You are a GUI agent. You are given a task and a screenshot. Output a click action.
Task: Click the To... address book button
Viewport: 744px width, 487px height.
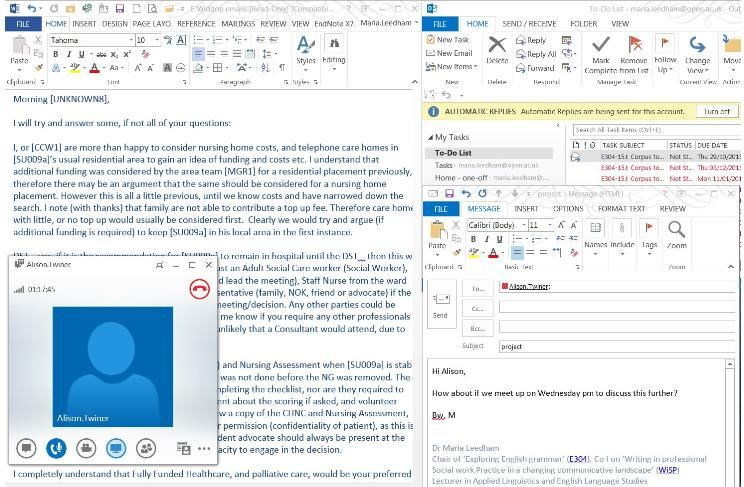477,288
